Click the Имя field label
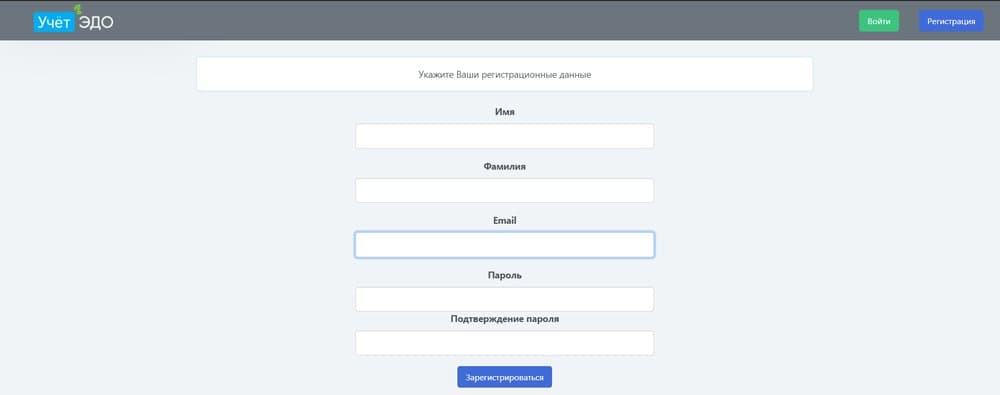This screenshot has height=395, width=1000. pos(504,112)
